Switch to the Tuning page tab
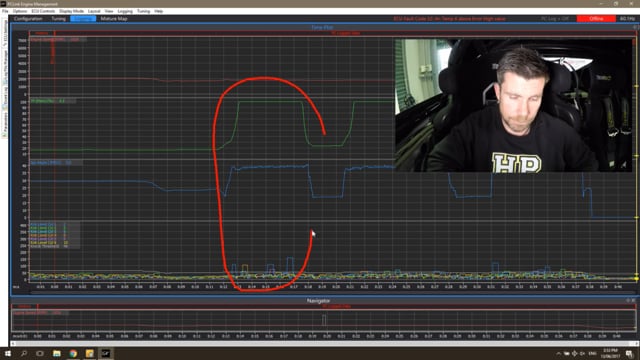This screenshot has width=640, height=360. point(58,19)
